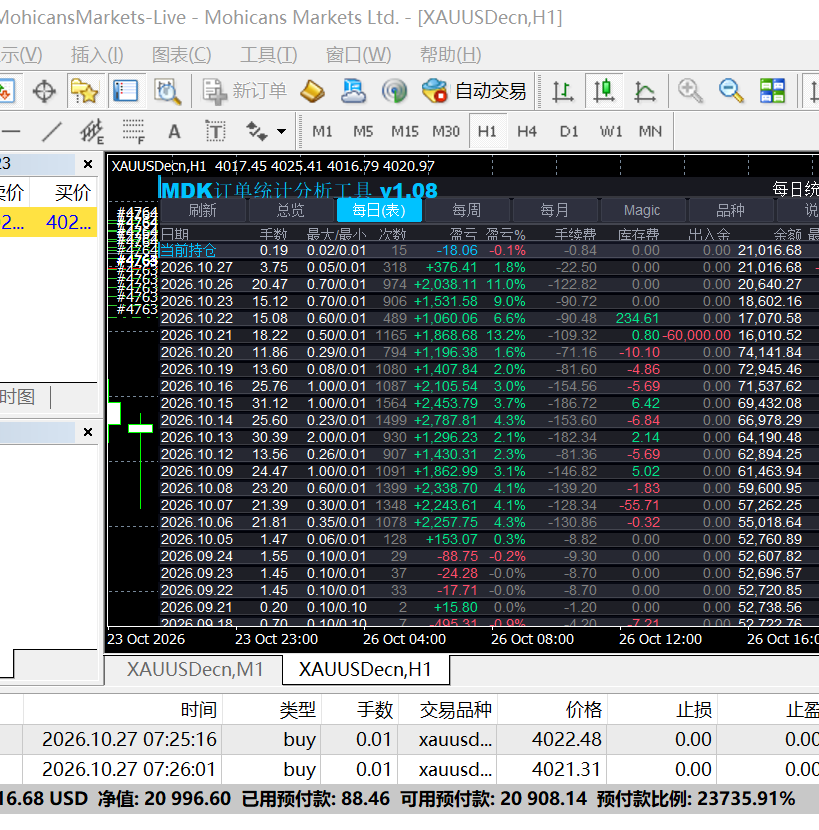Open the 每周 weekly statistics tab

point(466,210)
